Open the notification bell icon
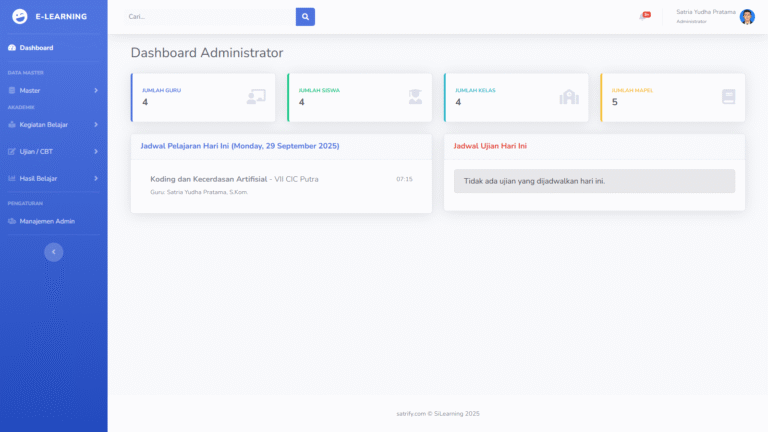 tap(643, 16)
